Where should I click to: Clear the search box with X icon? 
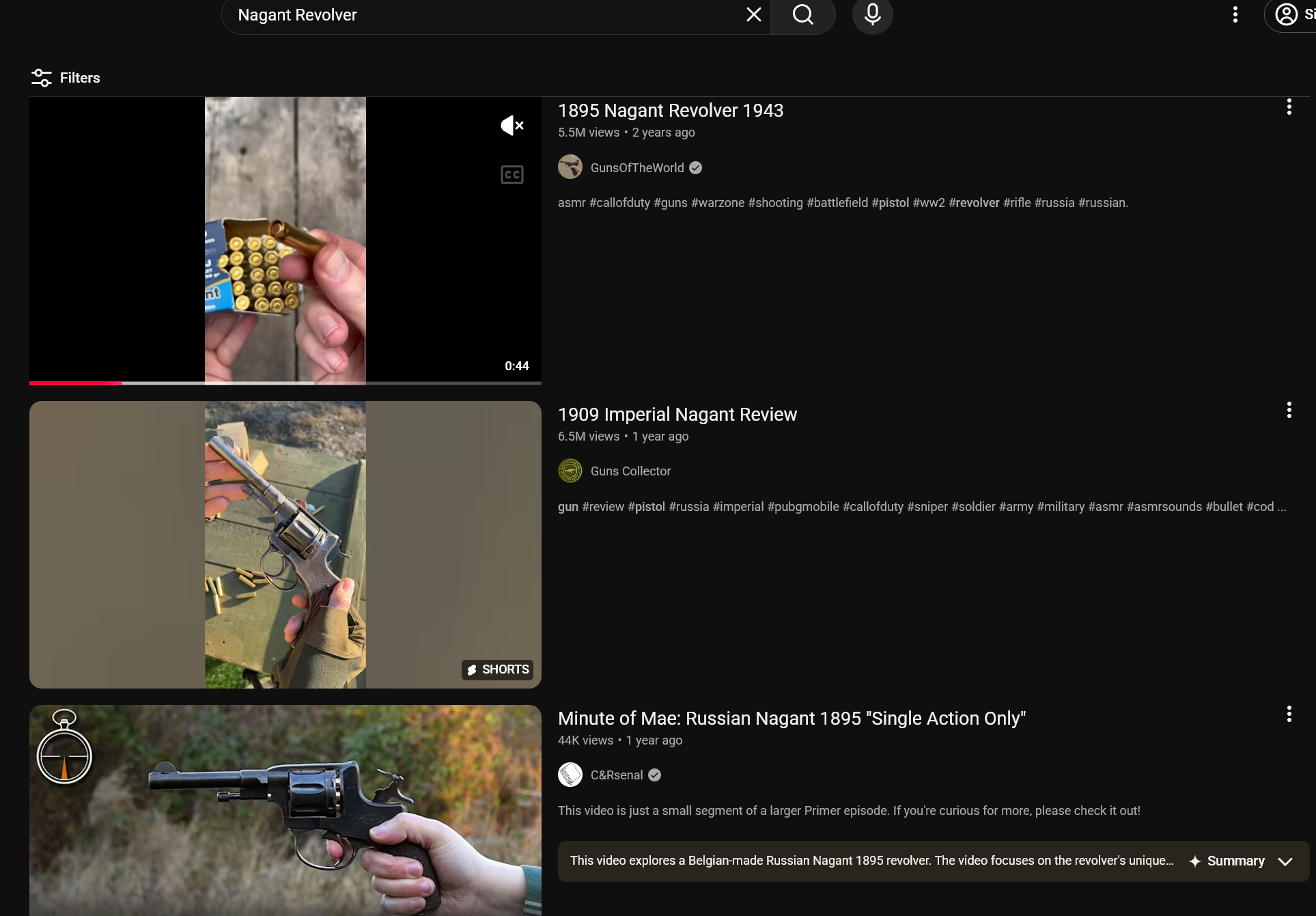[x=753, y=14]
